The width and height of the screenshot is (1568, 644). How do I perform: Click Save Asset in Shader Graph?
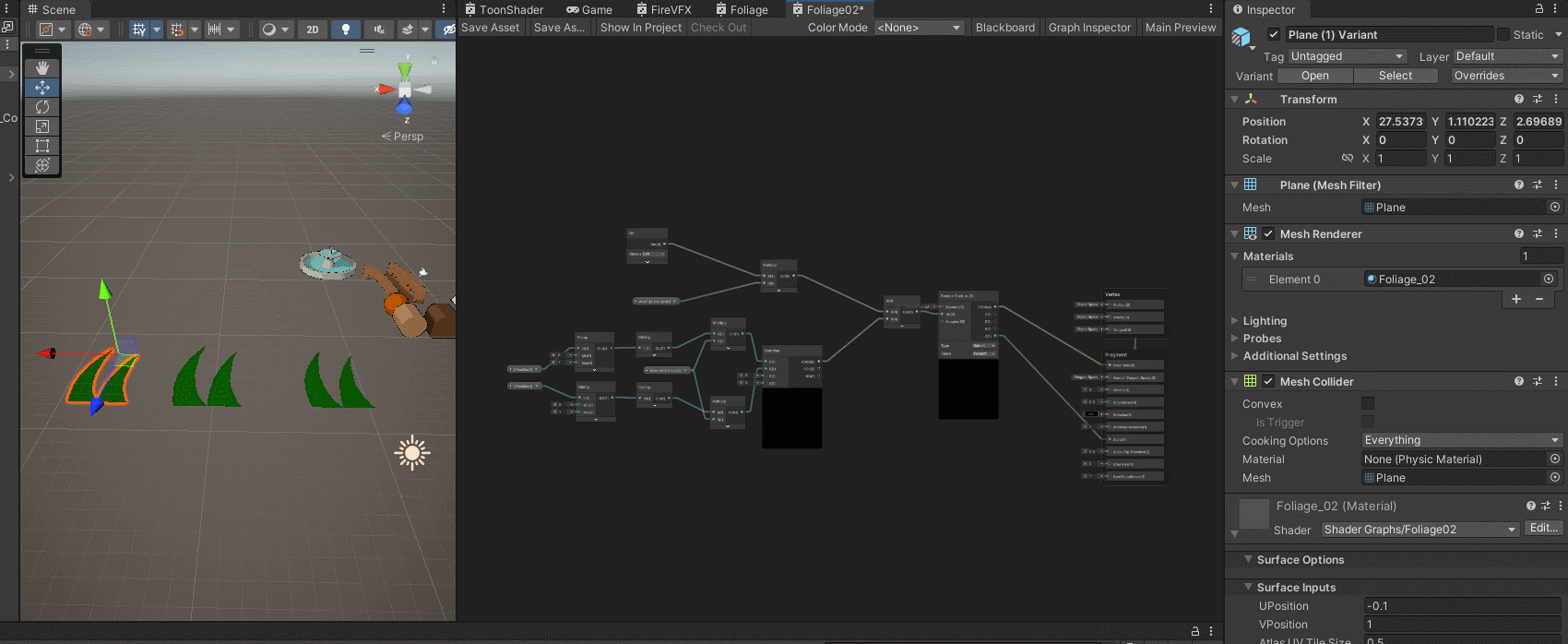(491, 28)
